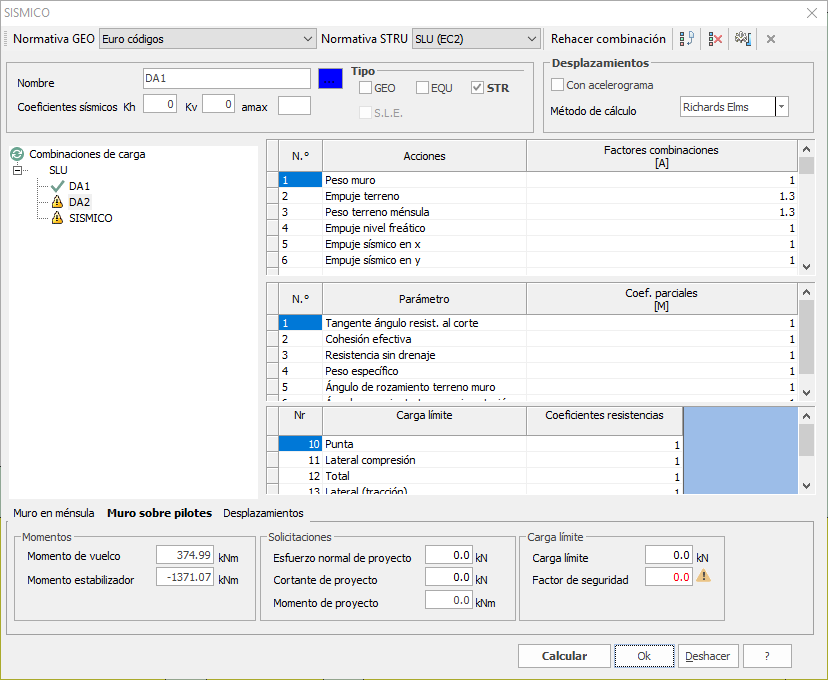Select Empuje sísmico en x row

click(538, 244)
